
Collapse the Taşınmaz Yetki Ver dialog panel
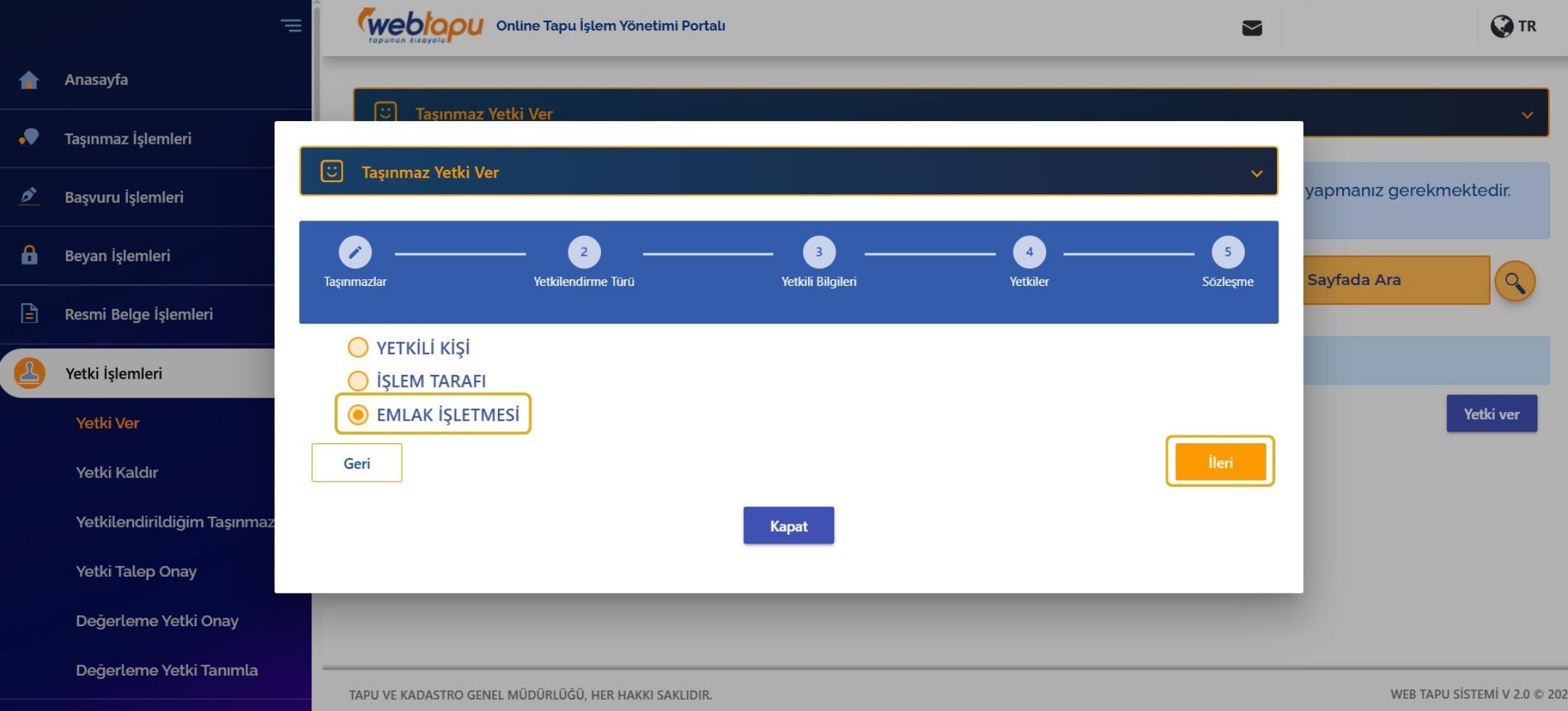click(1257, 173)
